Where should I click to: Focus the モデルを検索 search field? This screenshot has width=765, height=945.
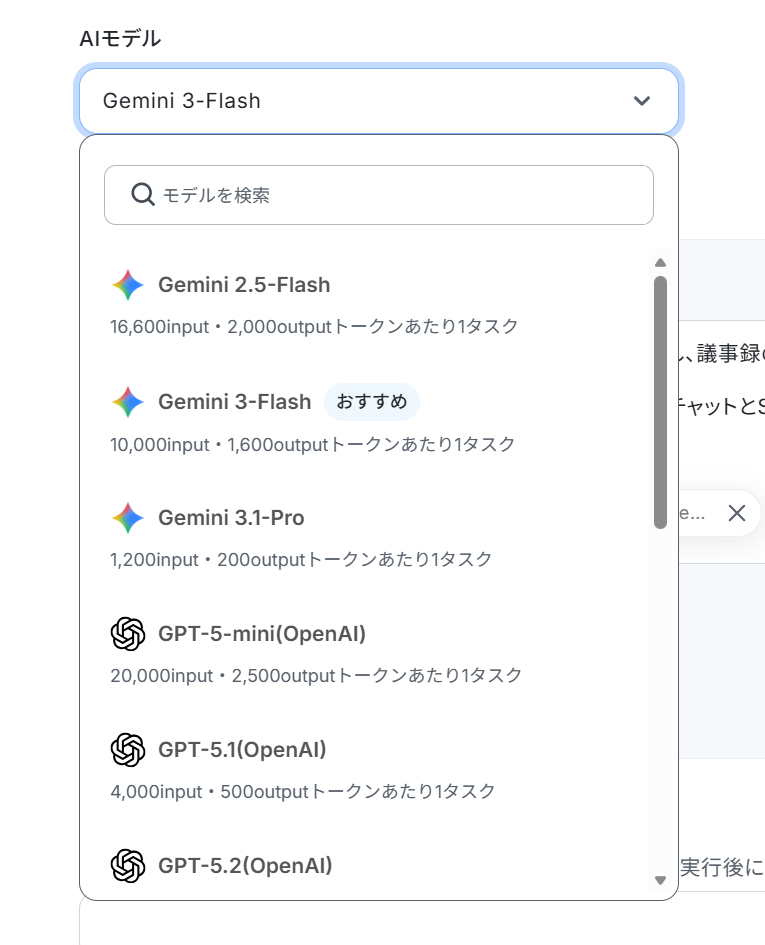tap(379, 195)
